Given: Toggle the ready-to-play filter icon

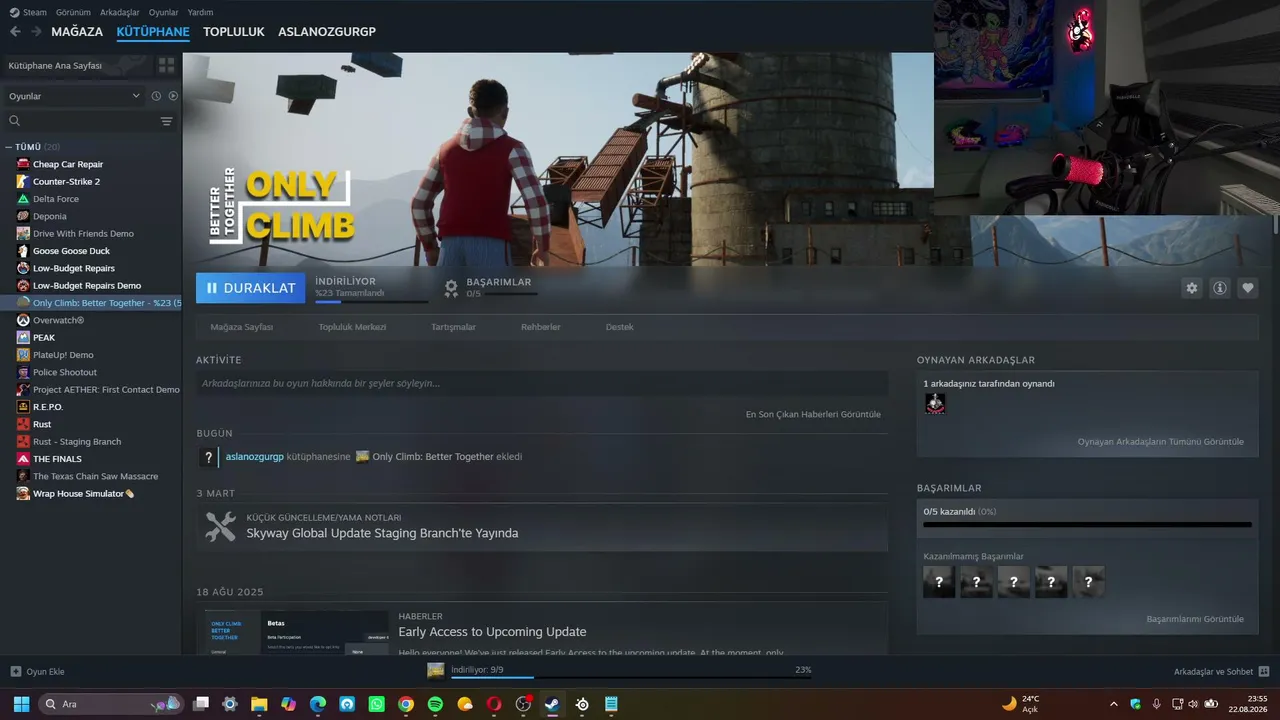Looking at the screenshot, I should pyautogui.click(x=173, y=96).
